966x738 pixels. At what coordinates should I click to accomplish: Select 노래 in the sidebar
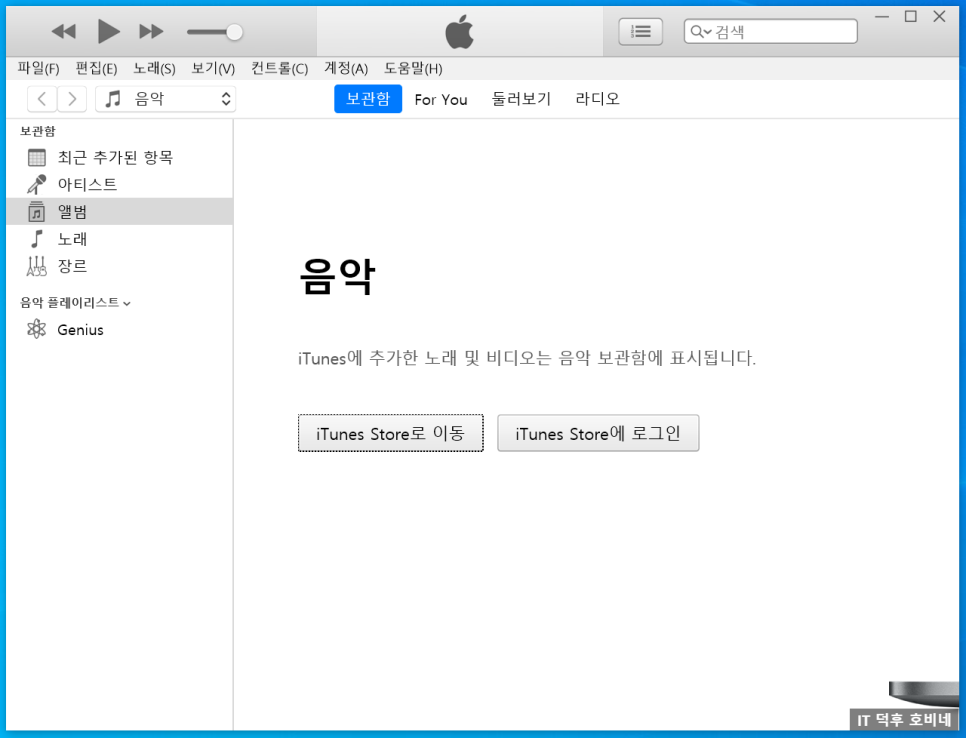120,238
